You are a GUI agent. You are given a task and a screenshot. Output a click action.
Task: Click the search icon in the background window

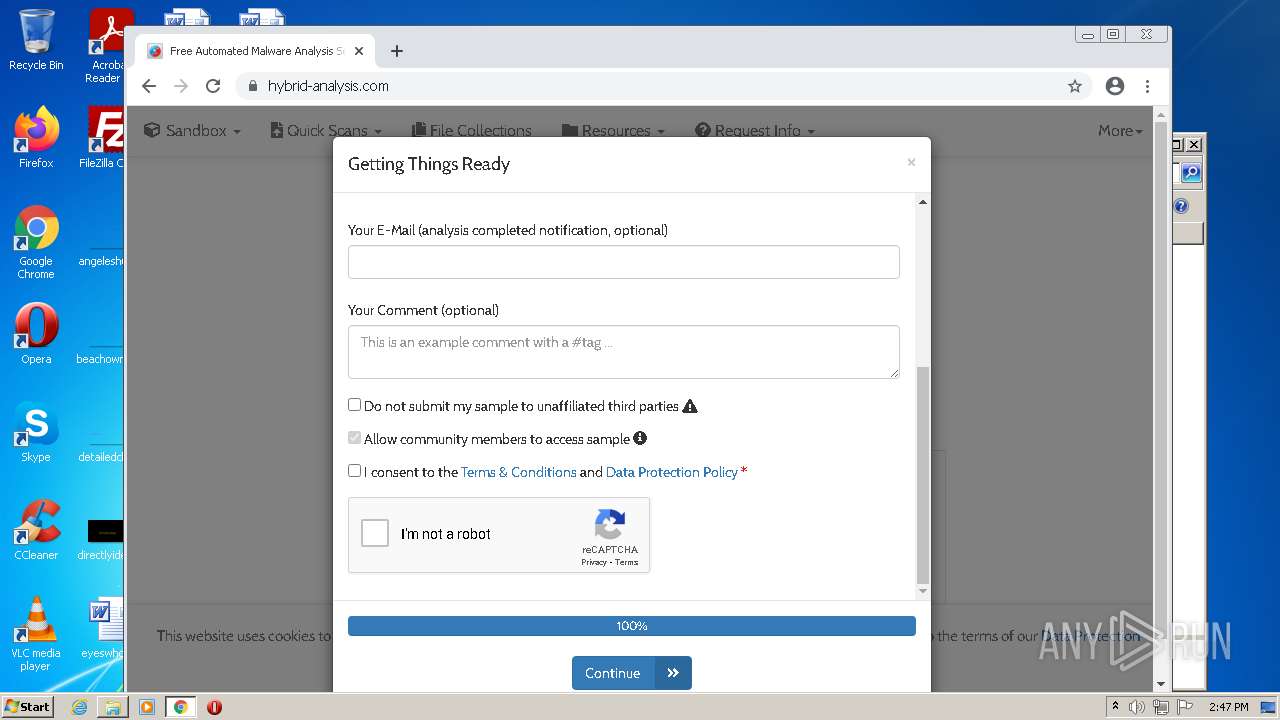pyautogui.click(x=1190, y=173)
